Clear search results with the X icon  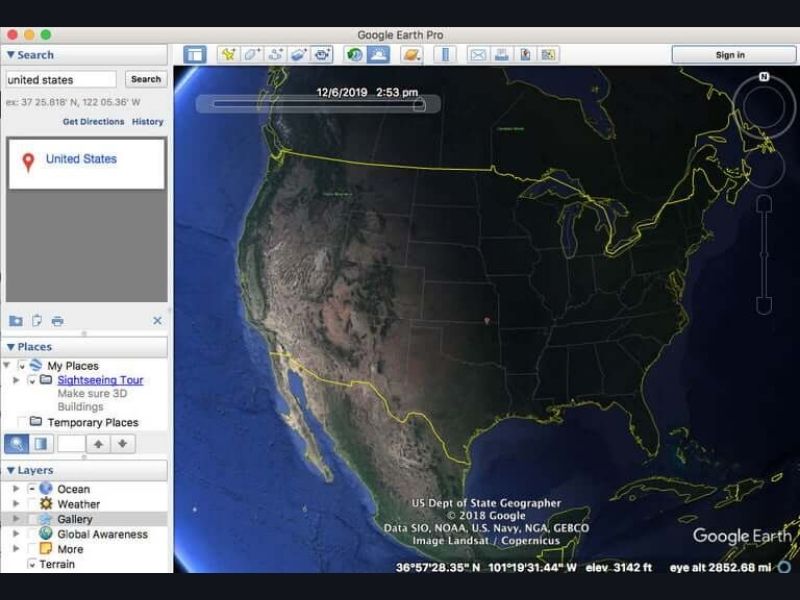click(157, 320)
